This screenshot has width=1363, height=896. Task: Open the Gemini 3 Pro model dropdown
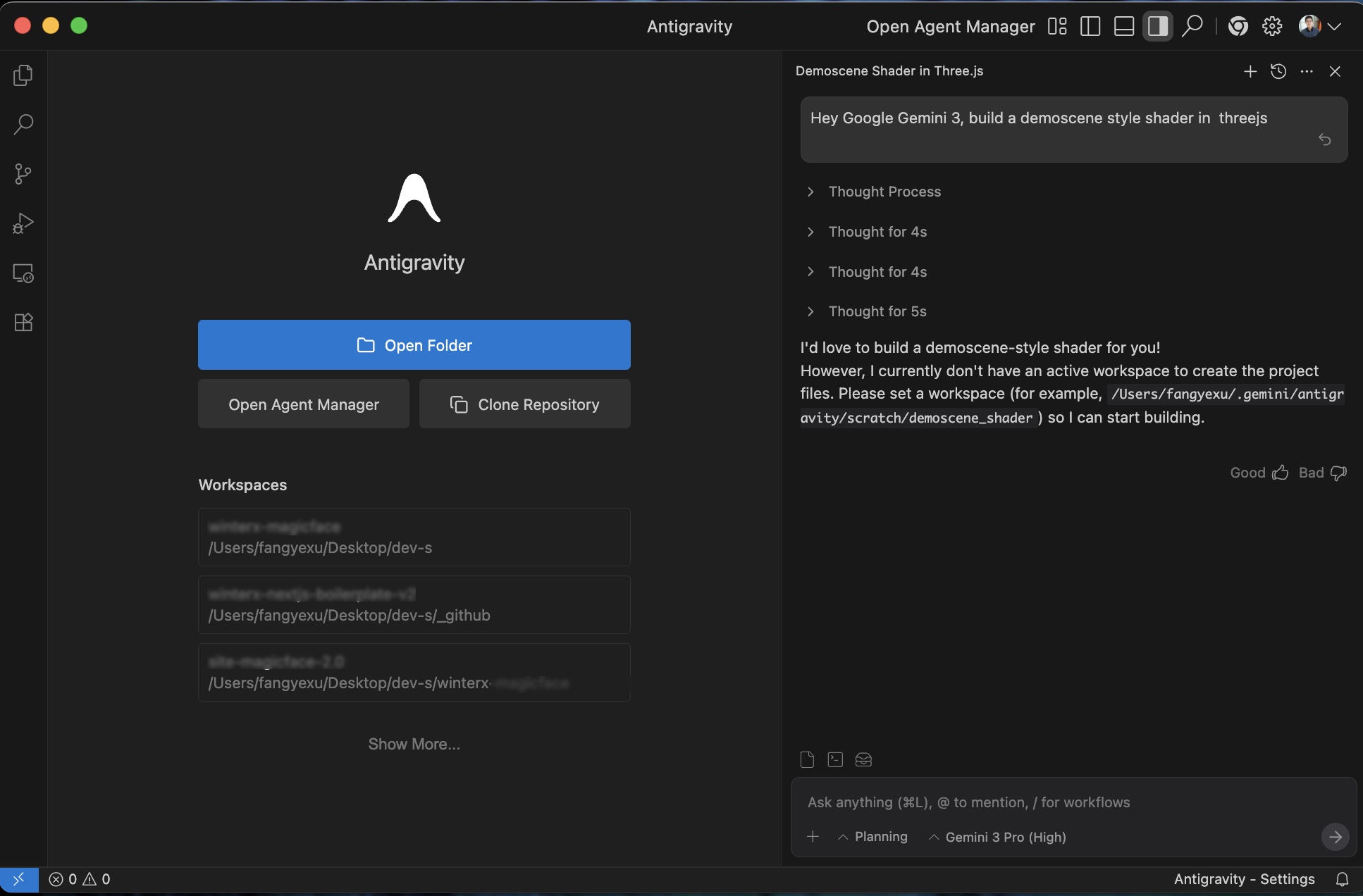(998, 837)
